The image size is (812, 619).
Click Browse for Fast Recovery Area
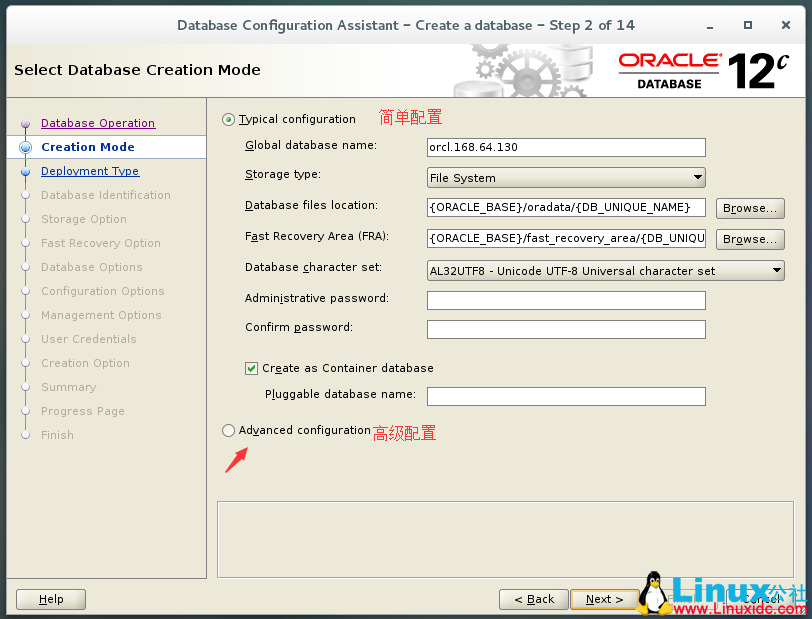750,239
